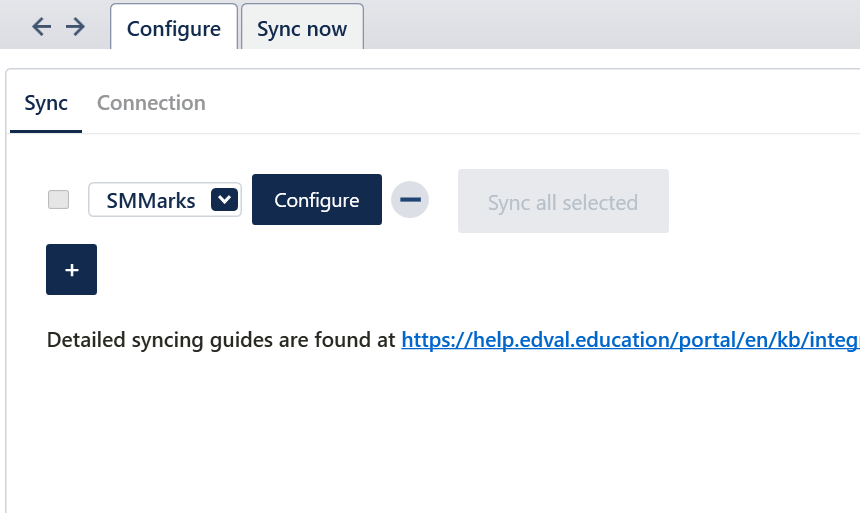Go back using the left arrow
860x513 pixels.
coord(41,27)
